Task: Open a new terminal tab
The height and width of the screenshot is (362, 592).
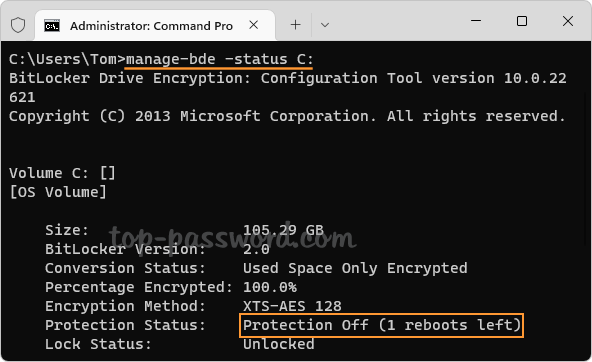Action: click(x=296, y=25)
